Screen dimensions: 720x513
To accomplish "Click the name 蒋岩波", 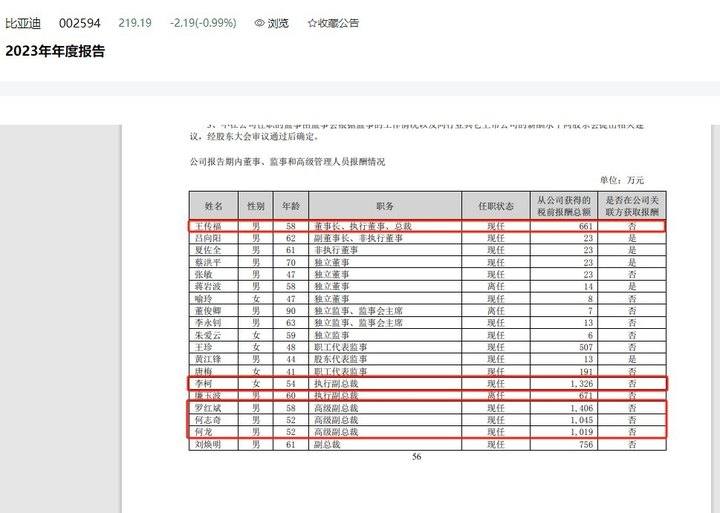I will [208, 286].
